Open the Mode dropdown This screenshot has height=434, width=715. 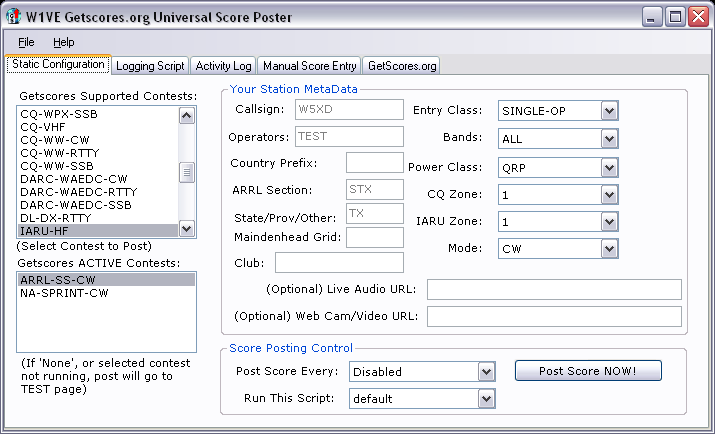(558, 249)
